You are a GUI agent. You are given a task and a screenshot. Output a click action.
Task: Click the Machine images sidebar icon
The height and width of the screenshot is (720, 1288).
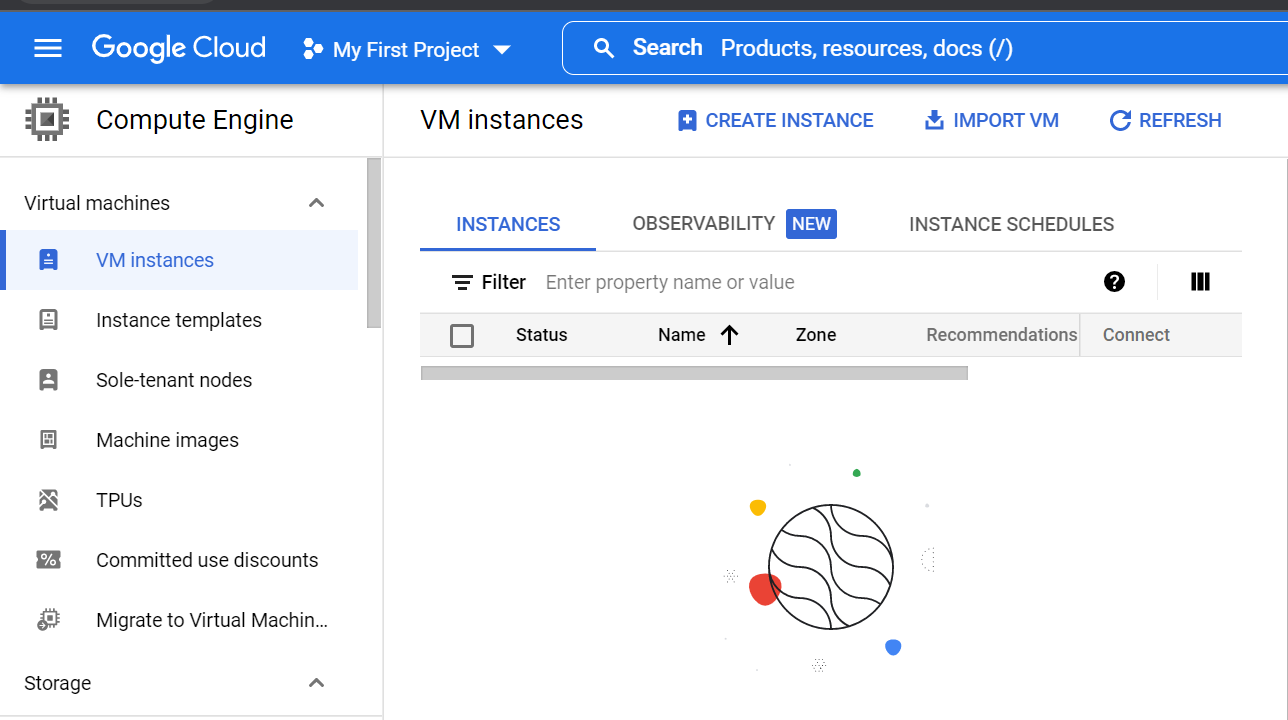(48, 440)
